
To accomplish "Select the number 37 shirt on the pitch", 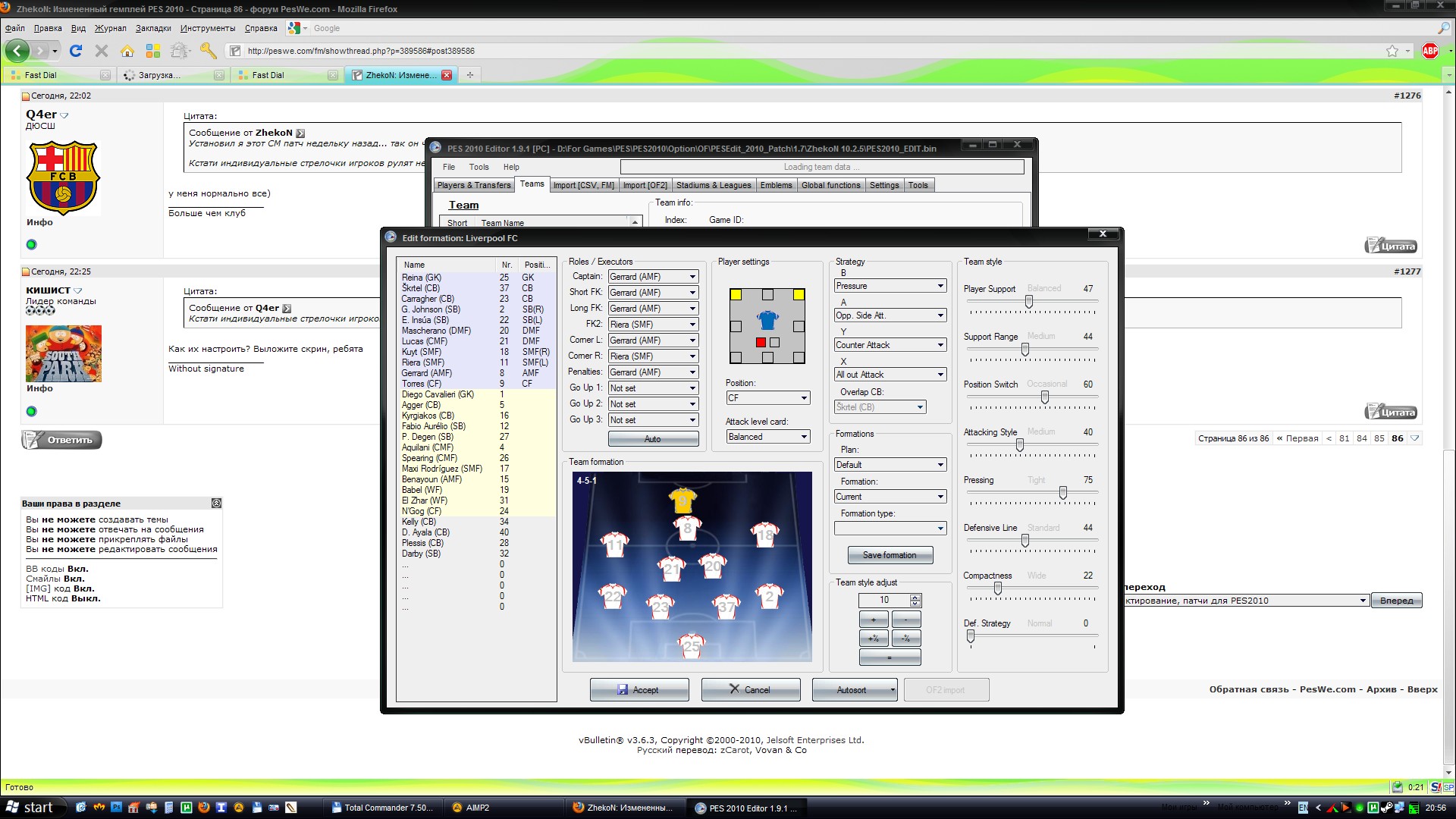I will coord(726,607).
